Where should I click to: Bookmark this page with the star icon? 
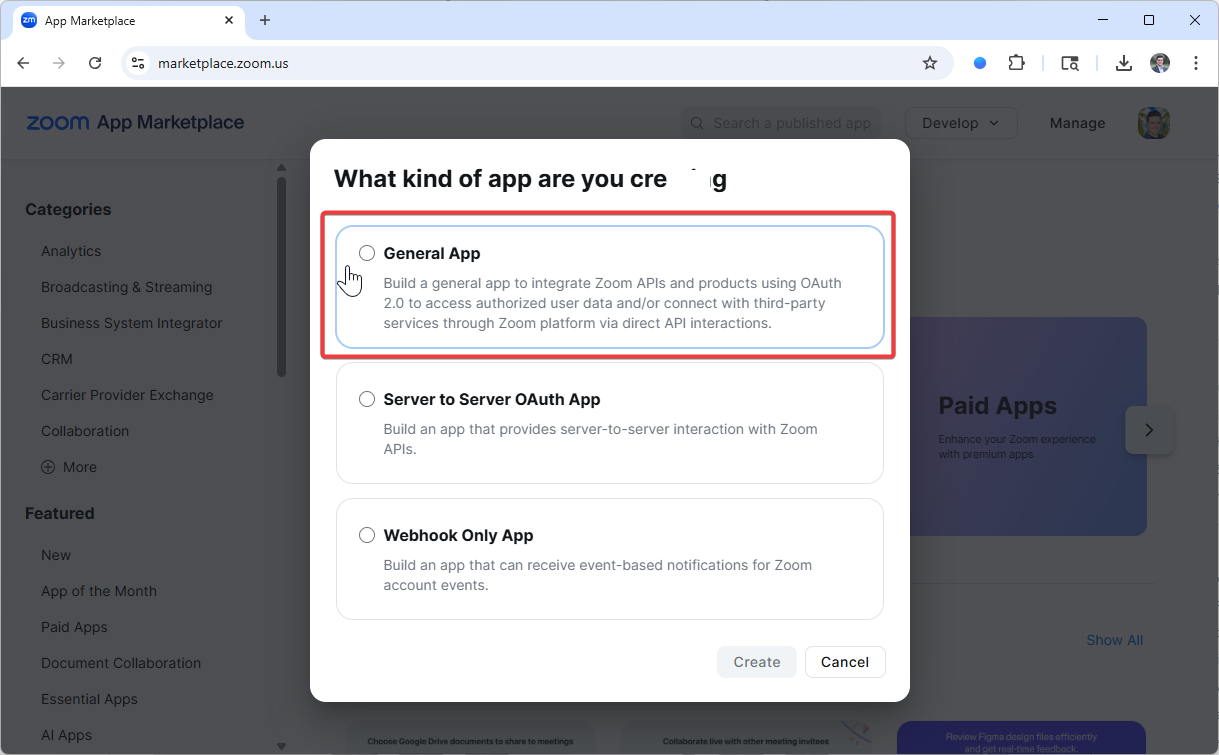click(x=930, y=63)
